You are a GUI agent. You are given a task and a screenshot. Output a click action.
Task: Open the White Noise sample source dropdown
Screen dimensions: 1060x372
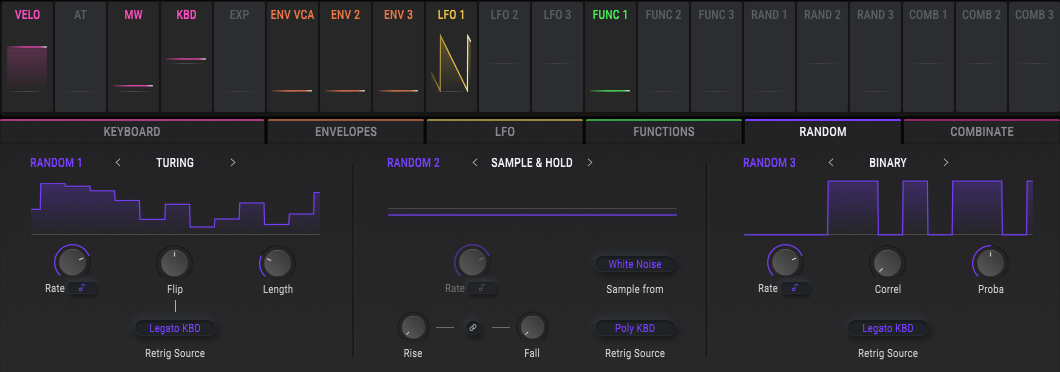(x=635, y=264)
